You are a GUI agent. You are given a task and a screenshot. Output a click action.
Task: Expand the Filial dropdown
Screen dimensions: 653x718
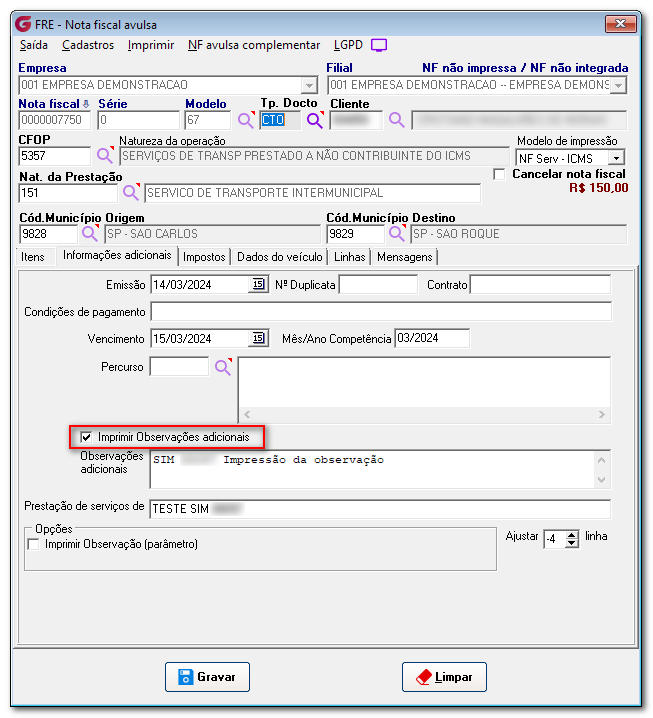click(x=619, y=85)
